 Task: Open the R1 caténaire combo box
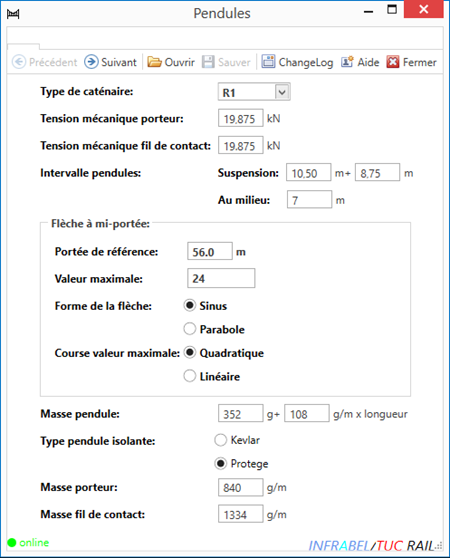[254, 92]
